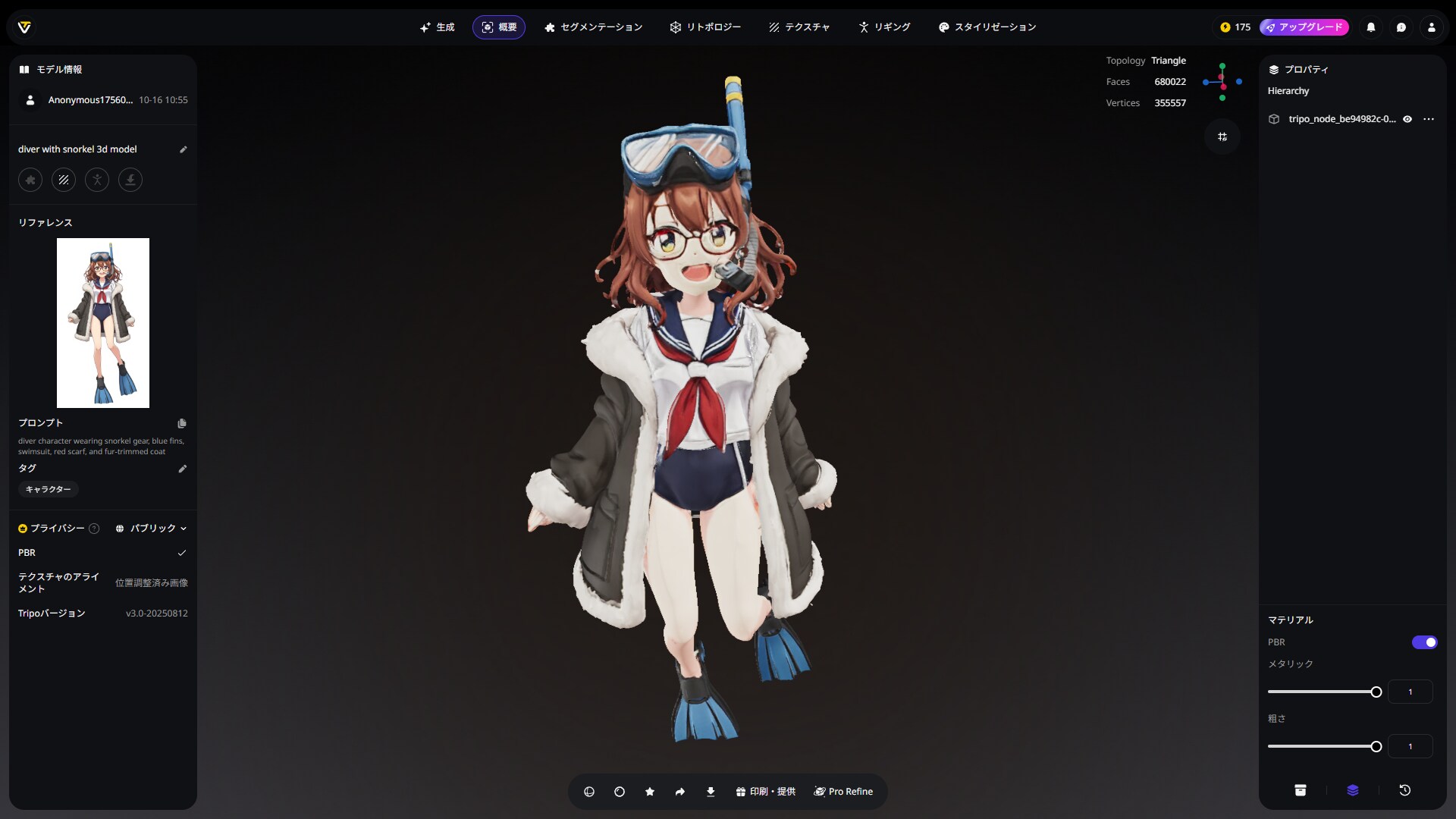Open the chat messages icon
The image size is (1456, 819).
[1401, 27]
